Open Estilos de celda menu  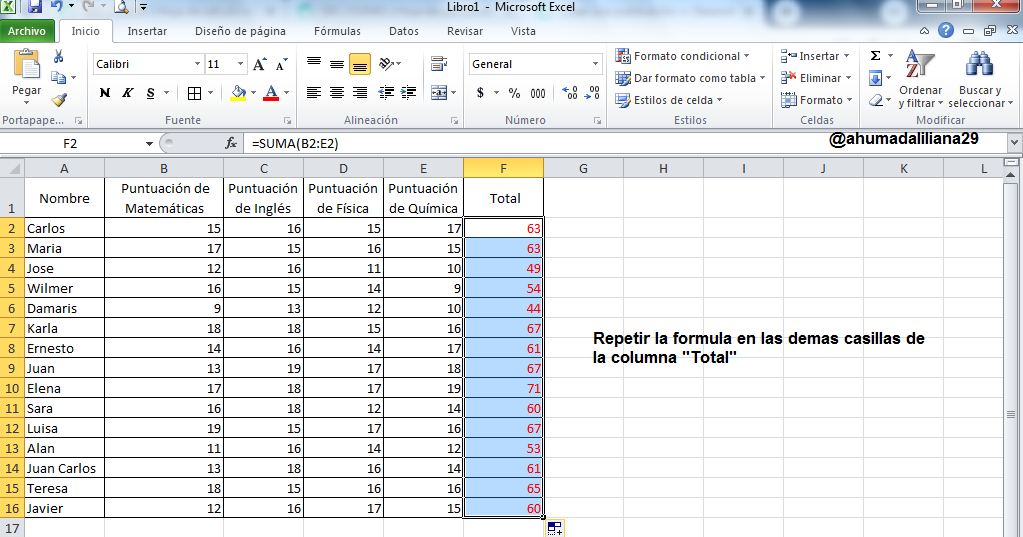(669, 100)
